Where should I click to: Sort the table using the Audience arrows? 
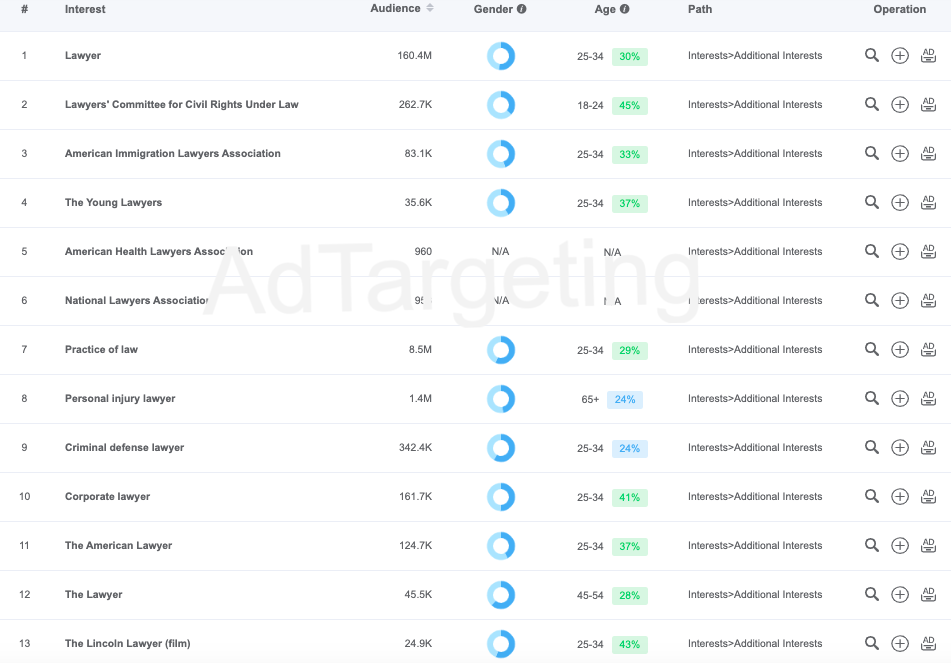(430, 8)
